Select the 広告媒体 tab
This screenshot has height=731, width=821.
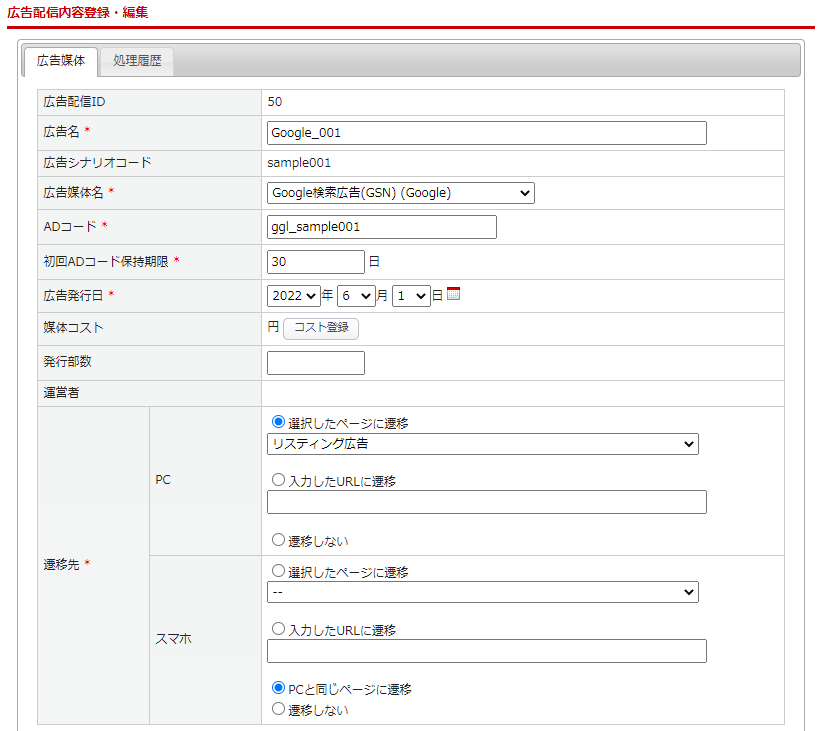[x=61, y=62]
